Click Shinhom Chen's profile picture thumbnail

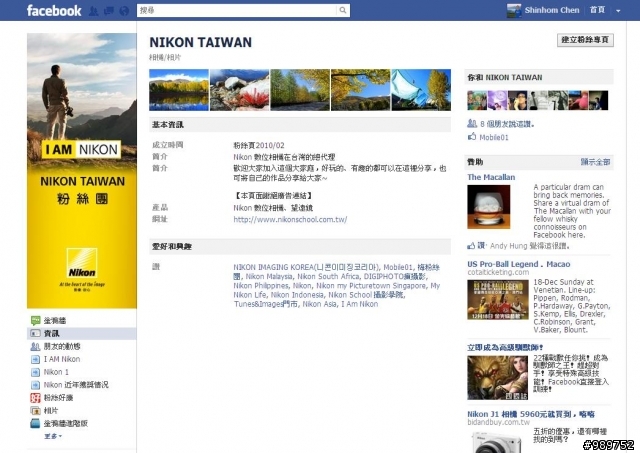(x=514, y=11)
